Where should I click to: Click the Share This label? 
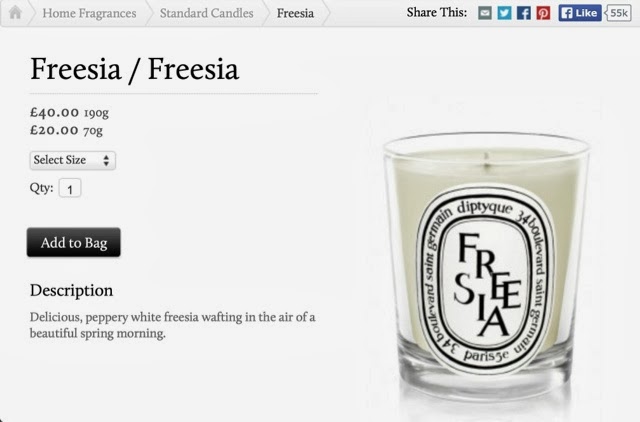pyautogui.click(x=436, y=13)
